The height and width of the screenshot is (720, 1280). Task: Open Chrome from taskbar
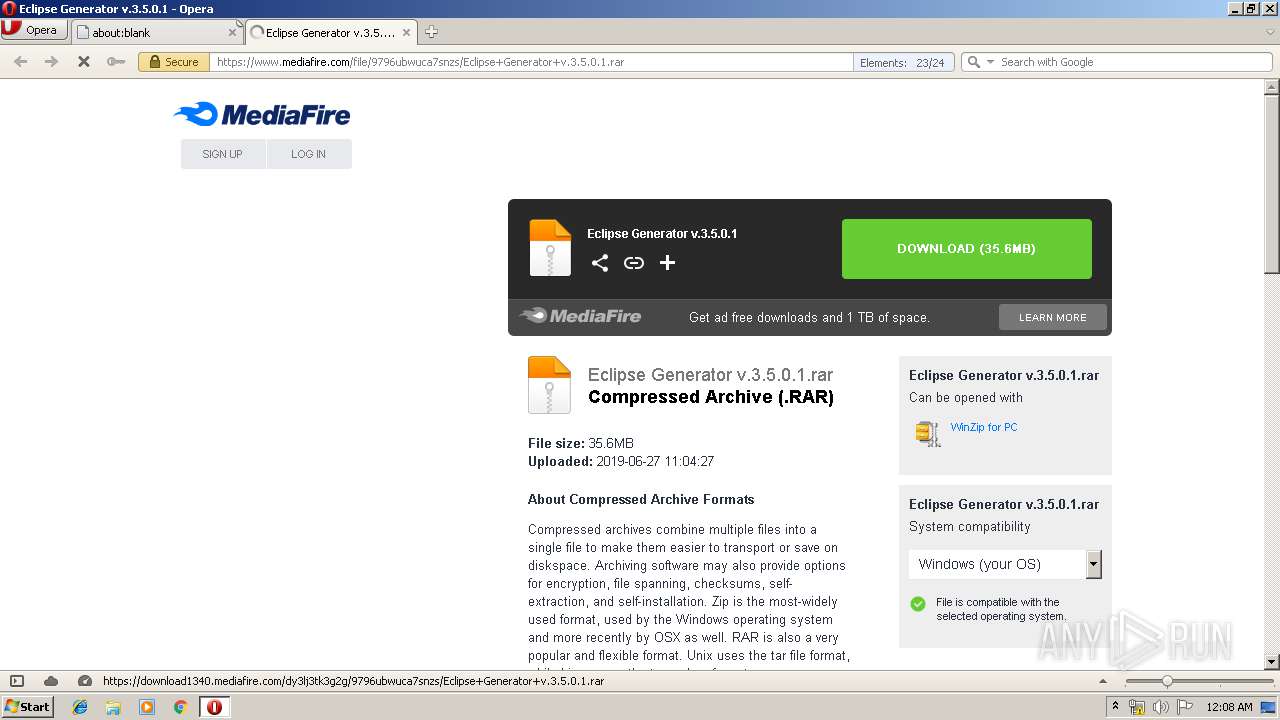180,707
